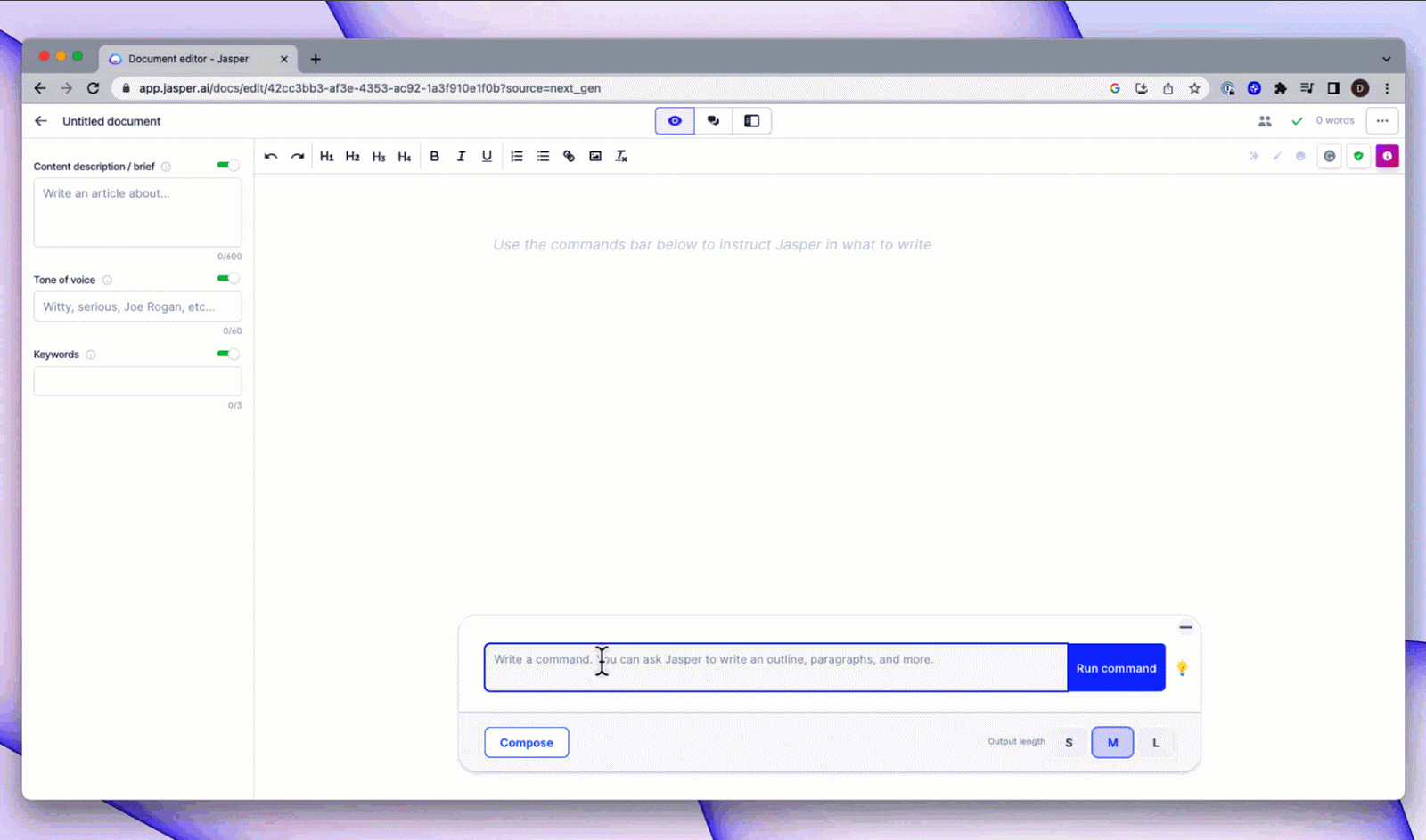1426x840 pixels.
Task: Expand the tab search chevron
Action: (1386, 59)
